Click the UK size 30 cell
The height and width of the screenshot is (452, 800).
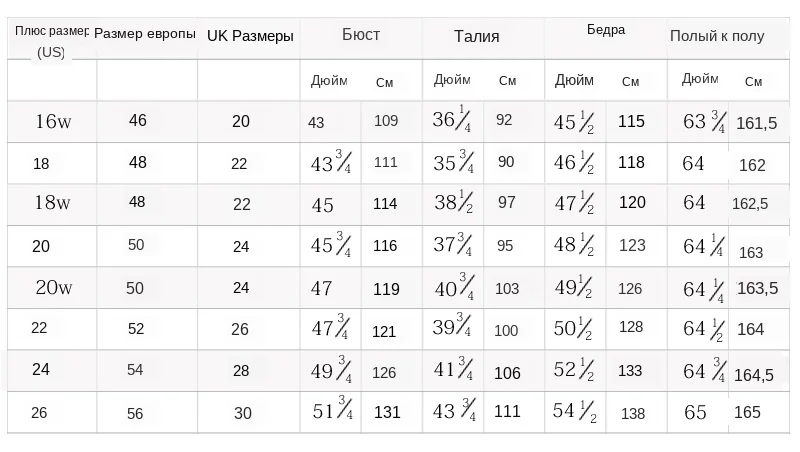coord(243,412)
